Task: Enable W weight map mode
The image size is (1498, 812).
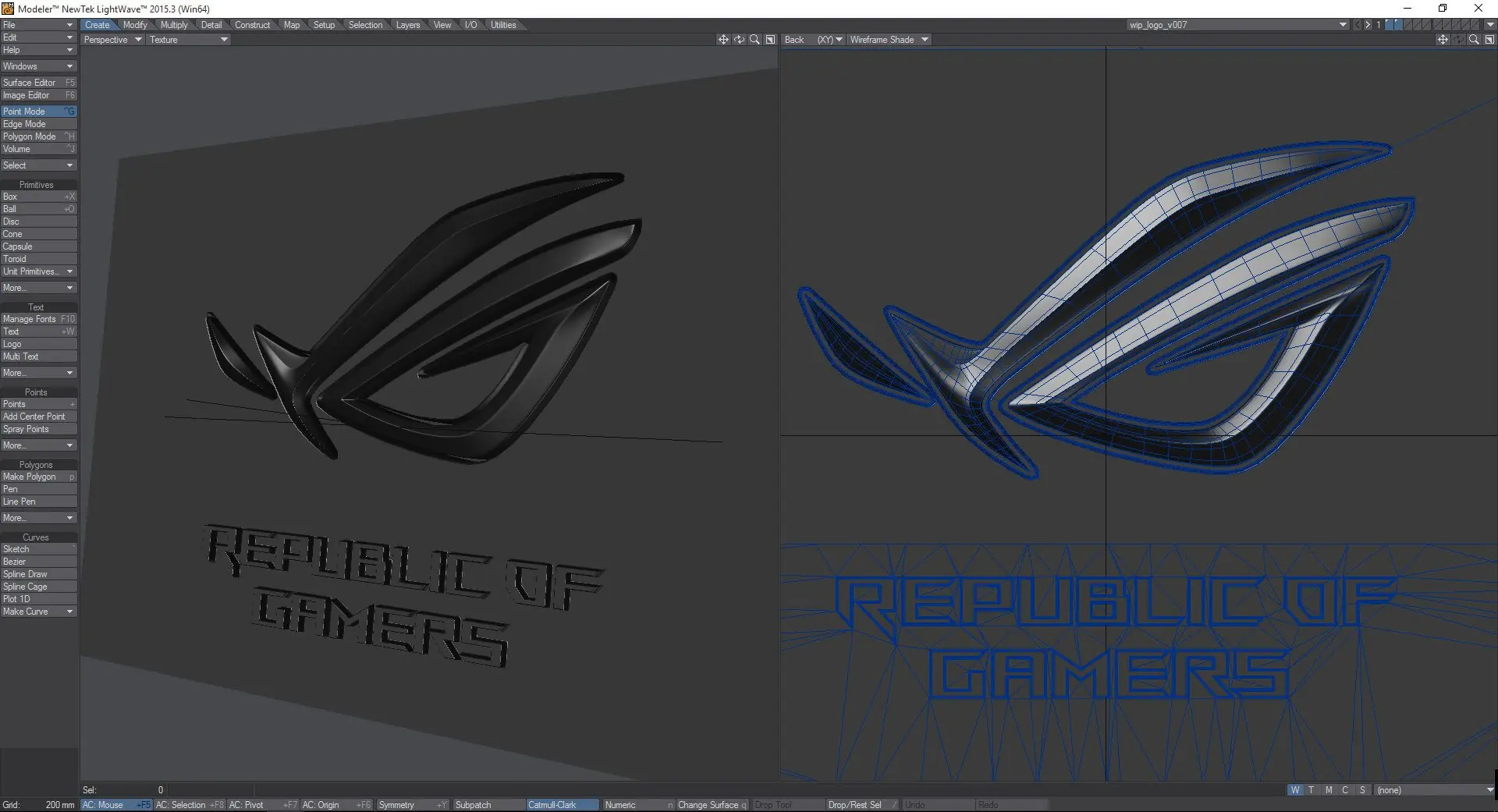Action: coord(1295,790)
